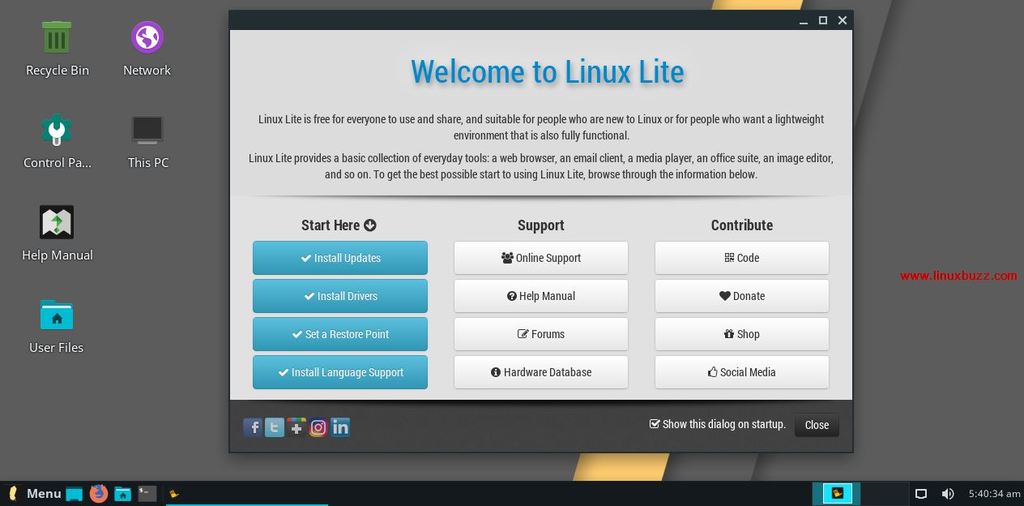Click the show desktop icon next to Menu
Screen dimensions: 1024x506
tap(74, 494)
